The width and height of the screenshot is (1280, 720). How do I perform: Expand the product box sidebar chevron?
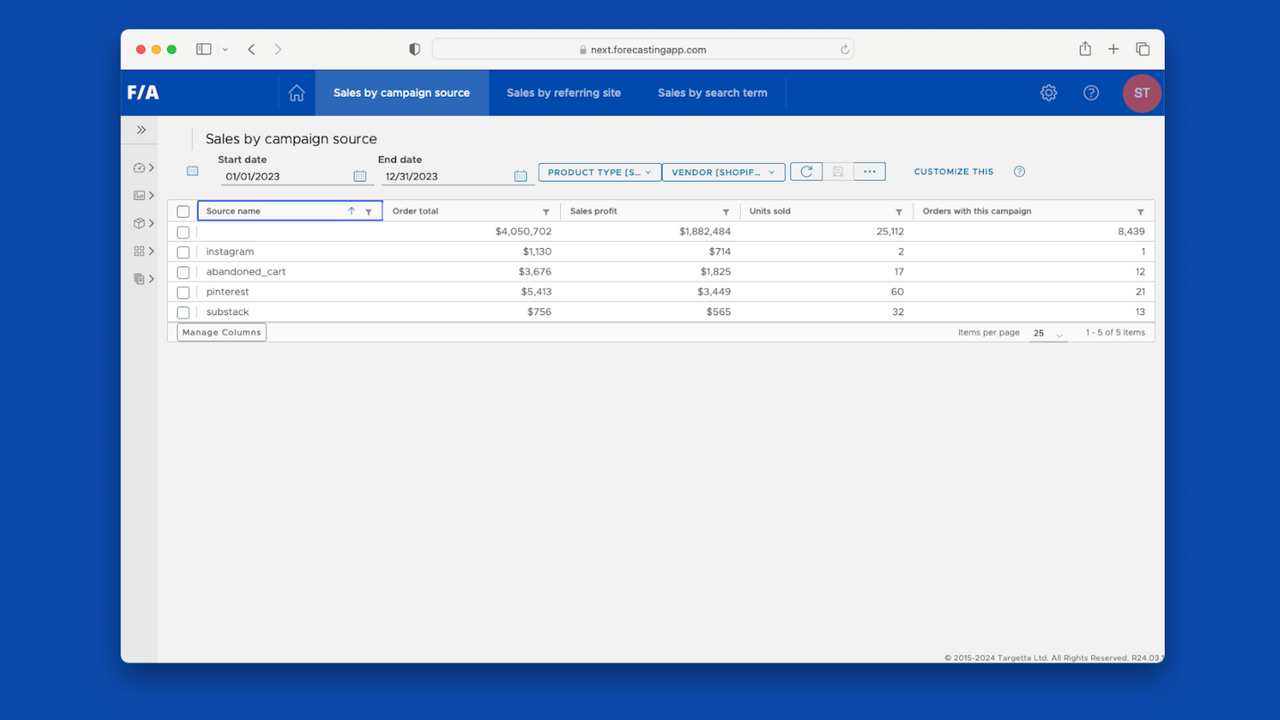coord(152,224)
